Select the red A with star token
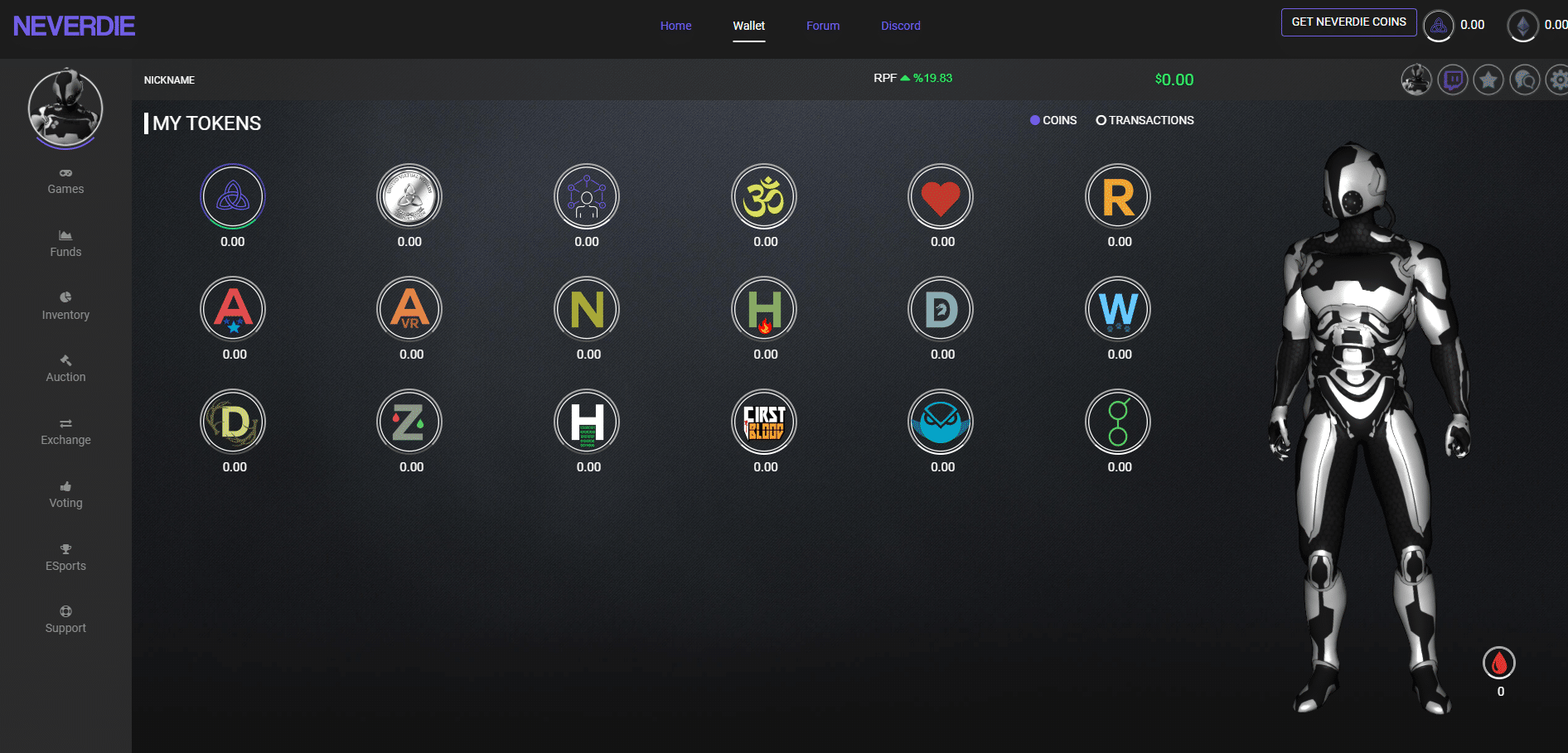 coord(233,309)
